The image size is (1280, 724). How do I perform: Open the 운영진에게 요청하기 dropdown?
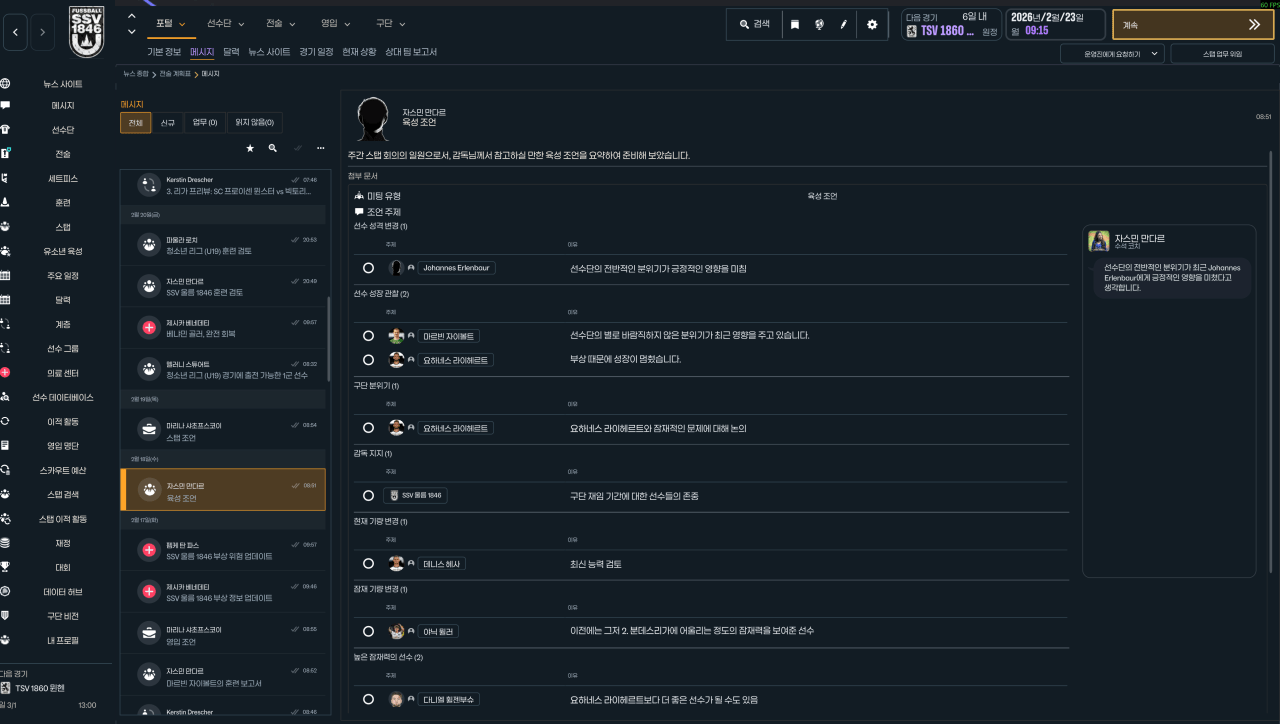click(x=1112, y=54)
